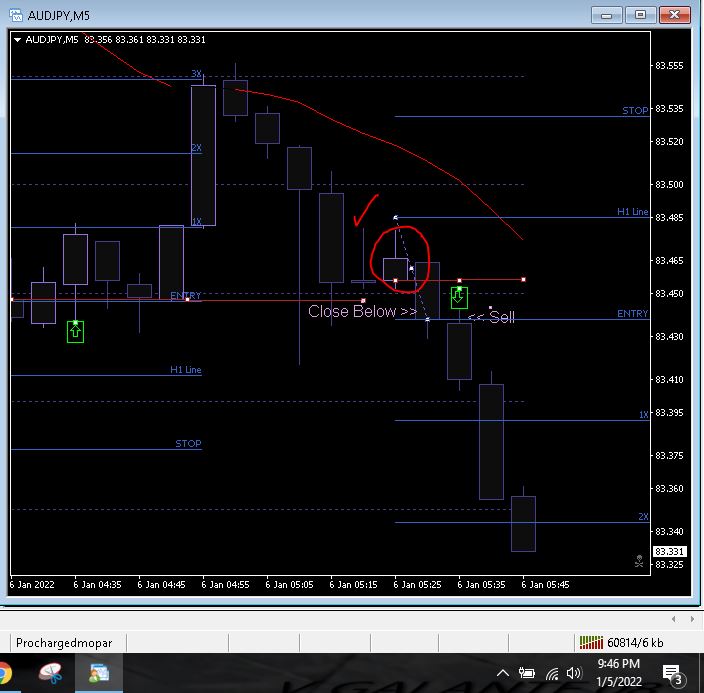
Task: Click the lower left STOP label
Action: (188, 444)
